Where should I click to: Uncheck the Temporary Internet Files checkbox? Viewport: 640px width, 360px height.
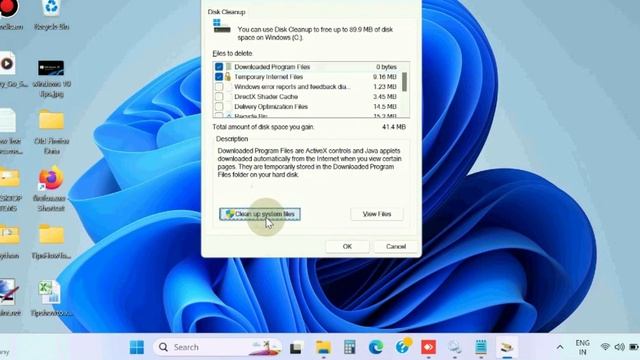(219, 76)
